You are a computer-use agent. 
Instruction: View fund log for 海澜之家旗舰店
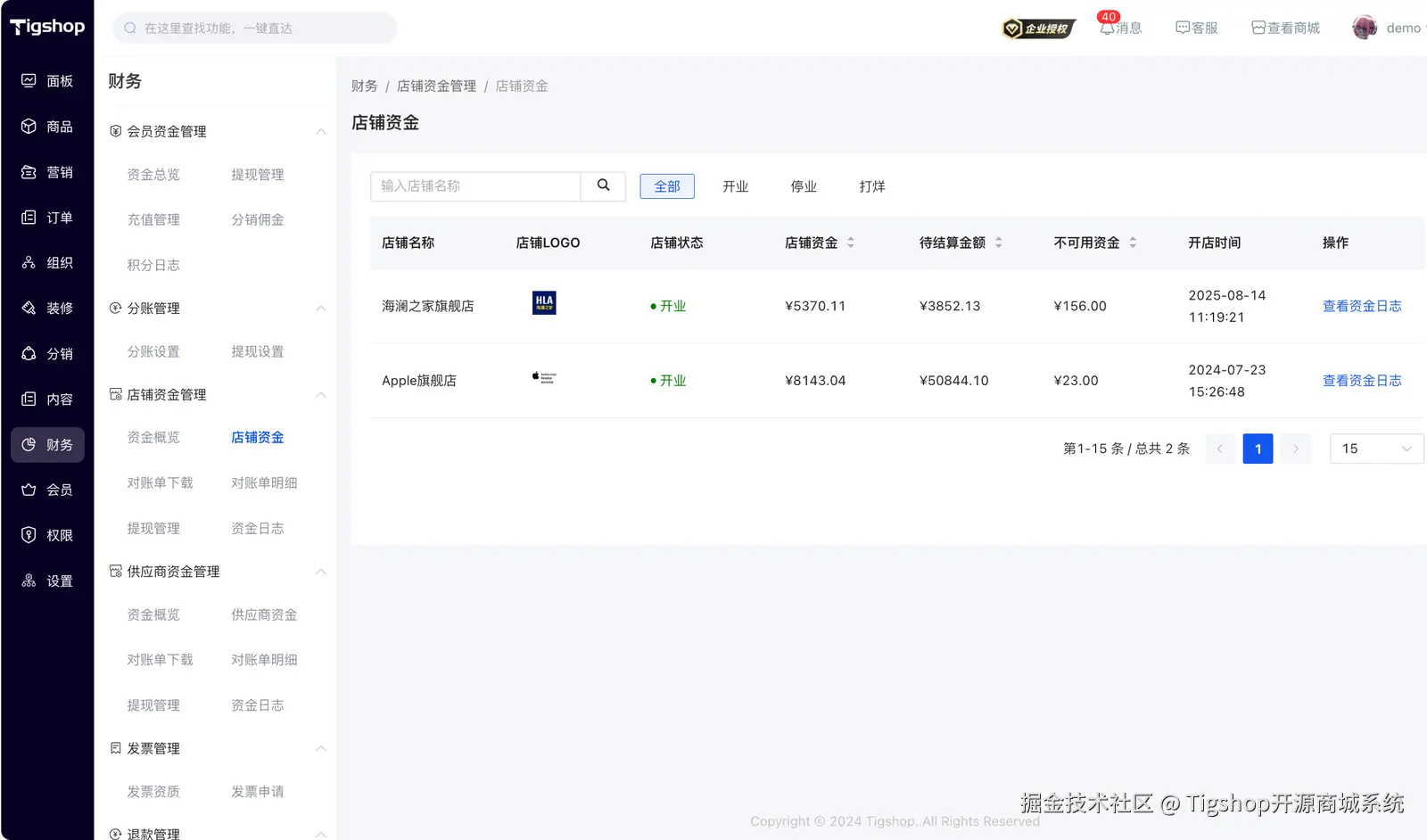coord(1362,306)
